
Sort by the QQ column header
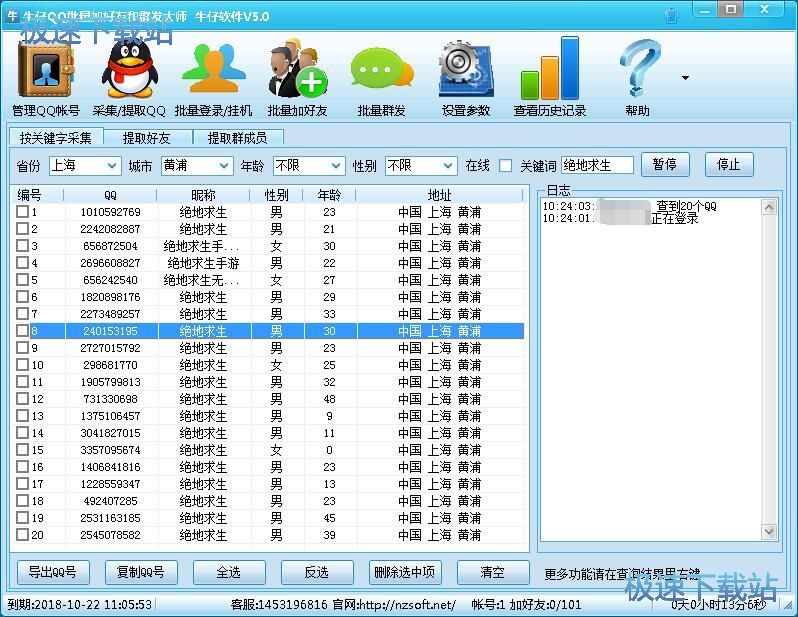tap(110, 195)
